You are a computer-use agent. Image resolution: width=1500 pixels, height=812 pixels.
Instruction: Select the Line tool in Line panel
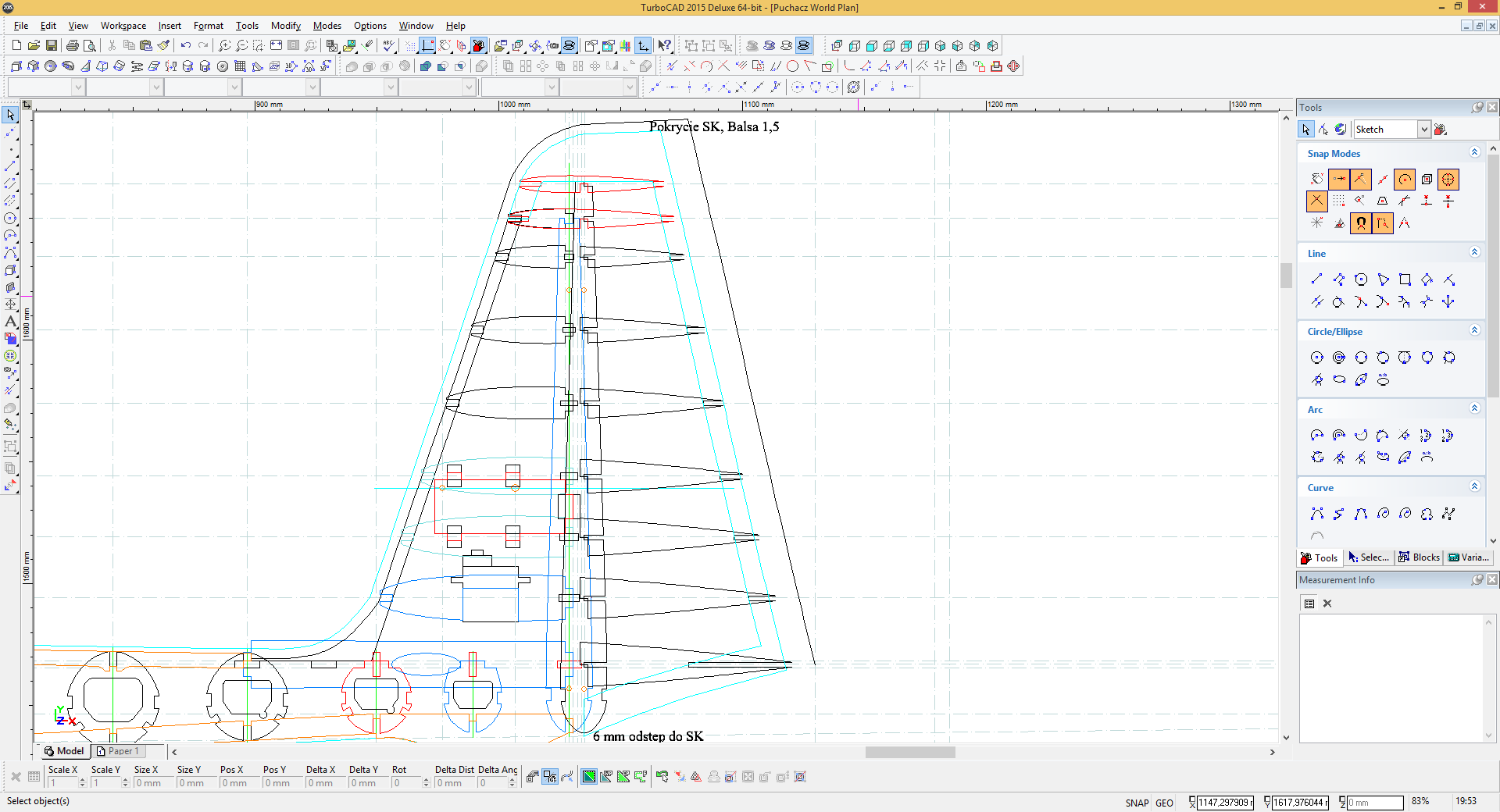1316,280
